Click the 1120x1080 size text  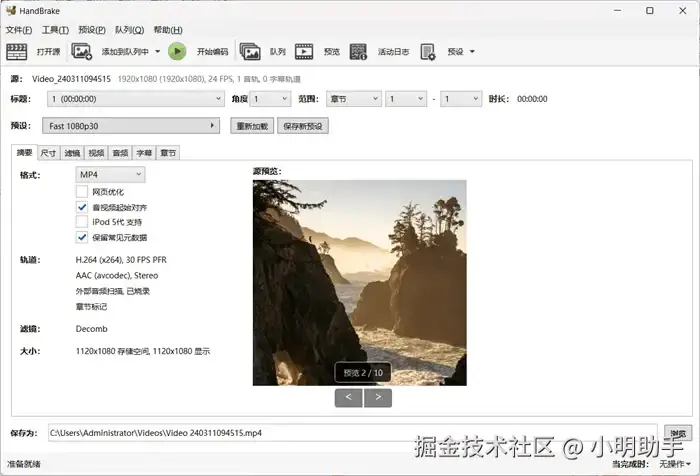click(143, 351)
